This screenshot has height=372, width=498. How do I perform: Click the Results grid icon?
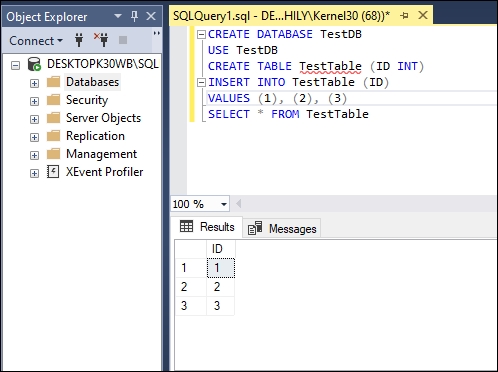(x=186, y=226)
